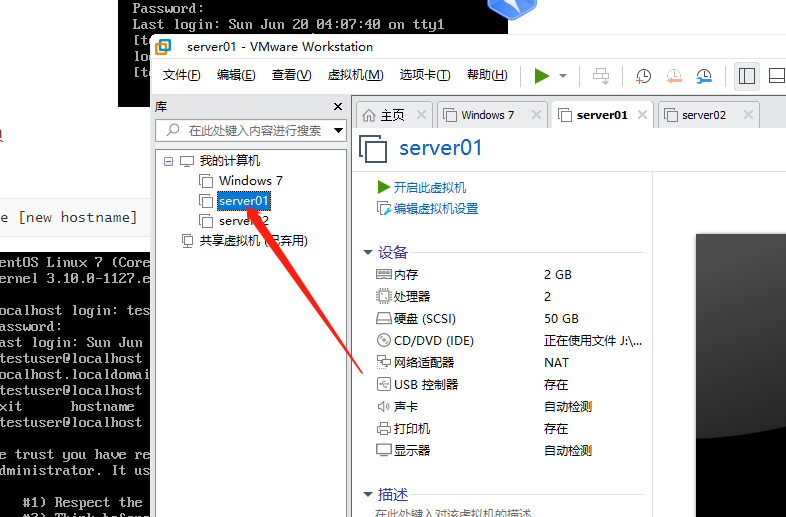Click the description text field under 描述
This screenshot has height=517, width=786.
(x=453, y=512)
